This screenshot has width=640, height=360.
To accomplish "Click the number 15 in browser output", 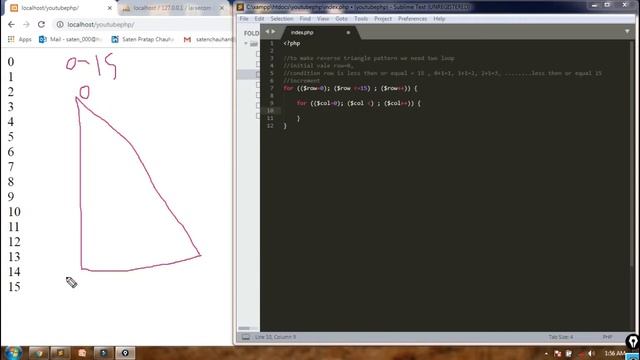I will click(x=14, y=287).
